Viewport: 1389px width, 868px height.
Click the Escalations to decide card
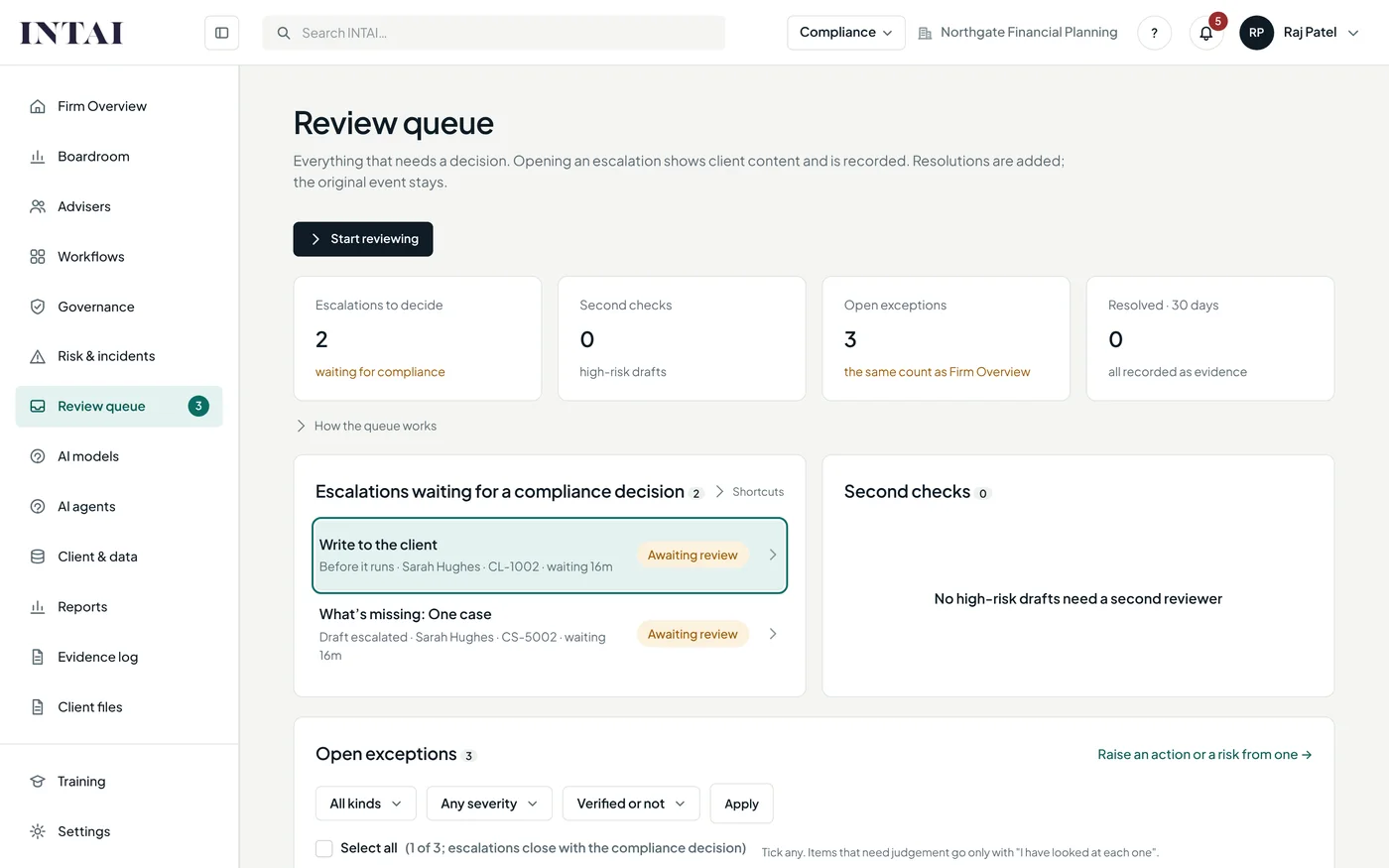(418, 338)
